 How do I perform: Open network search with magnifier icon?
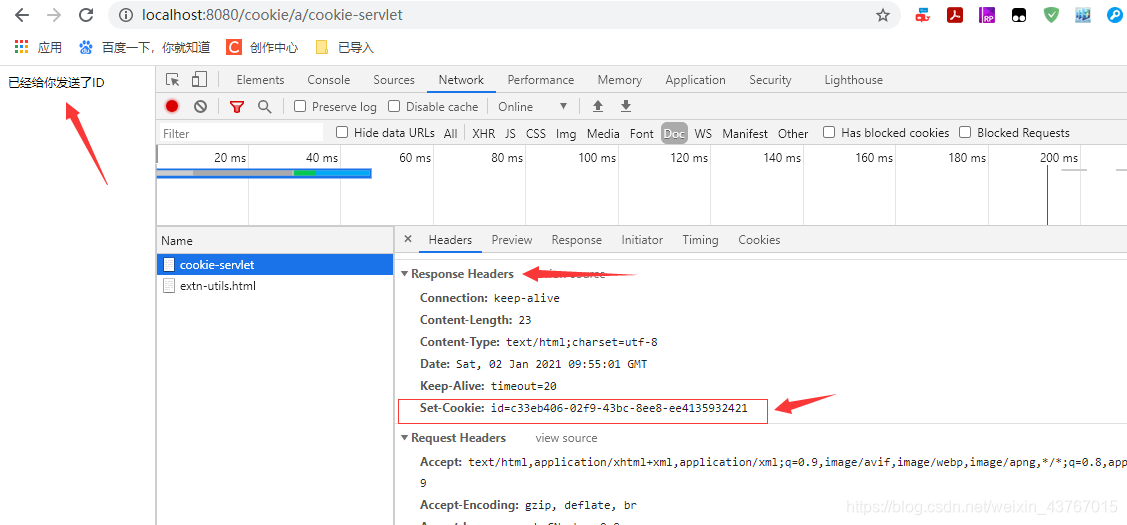coord(264,106)
